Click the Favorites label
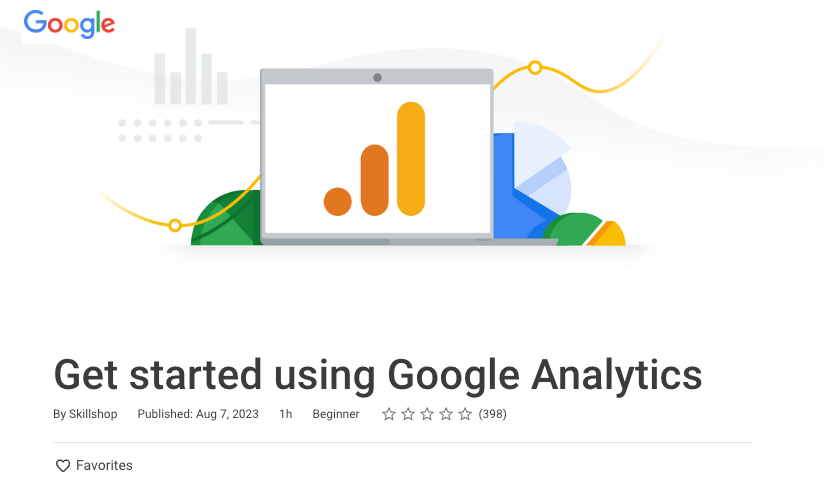The image size is (824, 493). 104,465
